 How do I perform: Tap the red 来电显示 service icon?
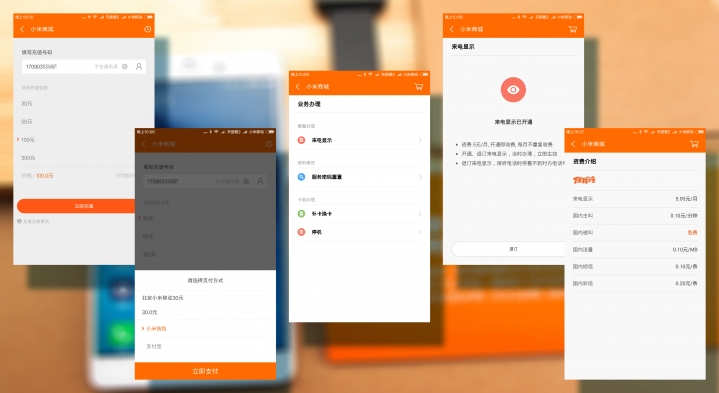click(x=301, y=140)
